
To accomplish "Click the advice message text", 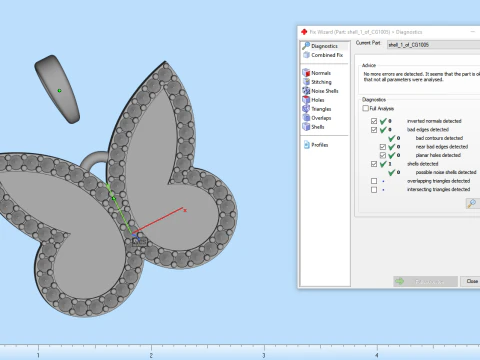I will click(421, 77).
